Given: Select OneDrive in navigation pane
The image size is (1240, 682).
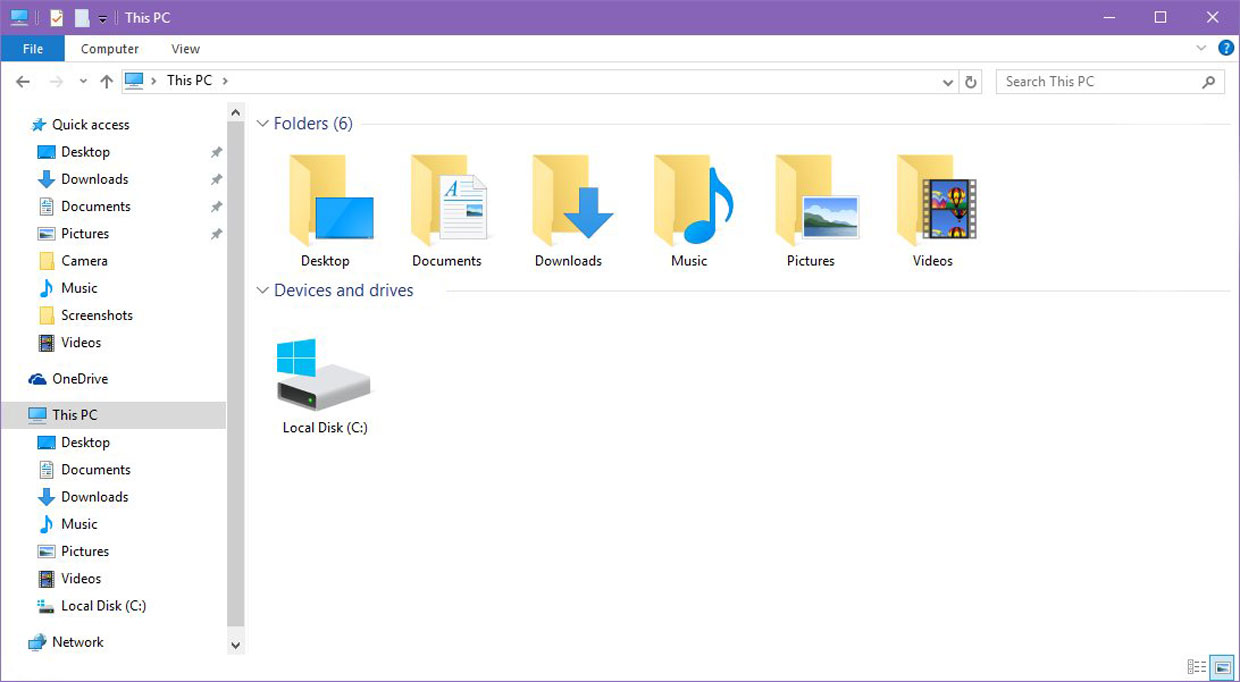Looking at the screenshot, I should pos(79,379).
